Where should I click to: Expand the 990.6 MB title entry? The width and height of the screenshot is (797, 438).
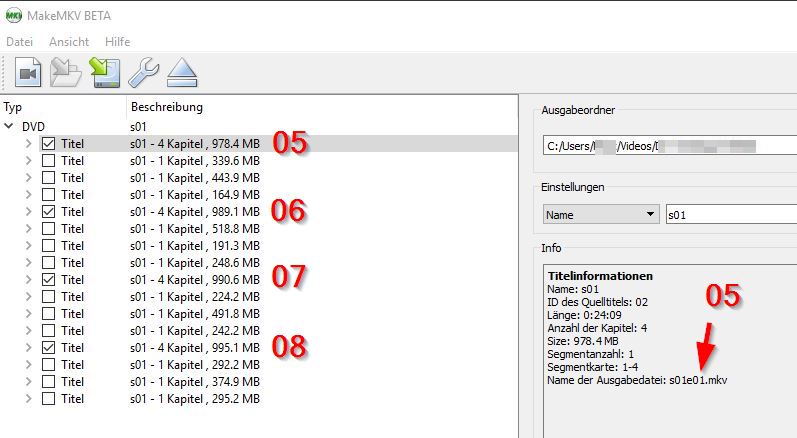click(29, 280)
